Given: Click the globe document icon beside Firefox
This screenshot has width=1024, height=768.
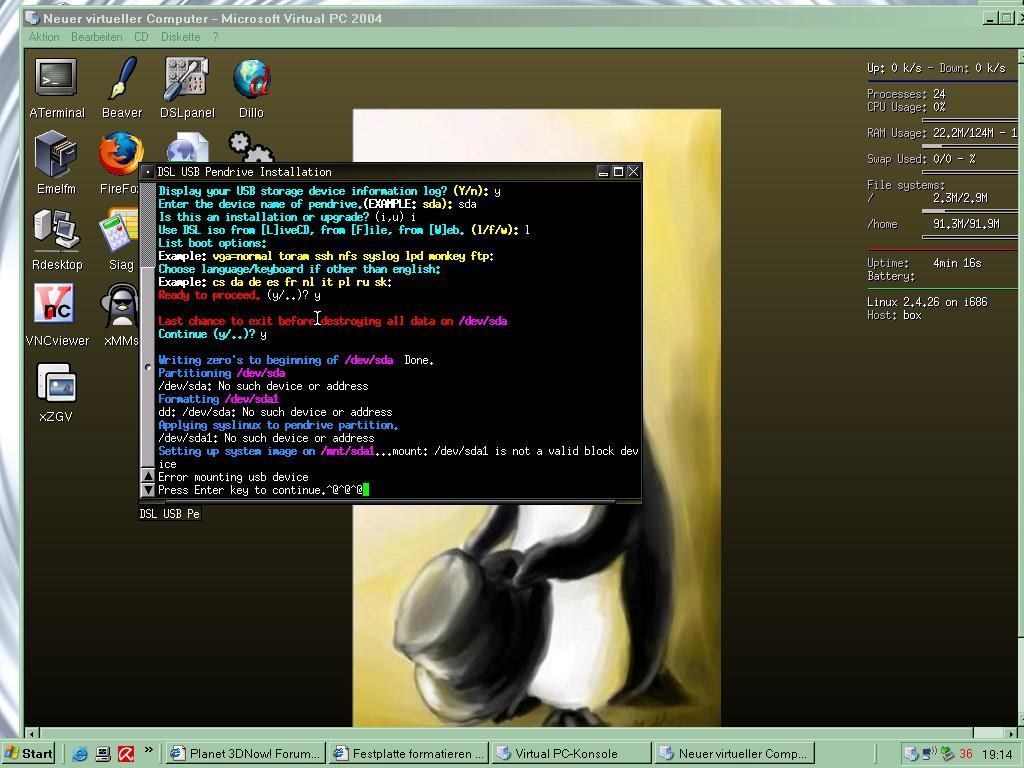Looking at the screenshot, I should (x=187, y=149).
